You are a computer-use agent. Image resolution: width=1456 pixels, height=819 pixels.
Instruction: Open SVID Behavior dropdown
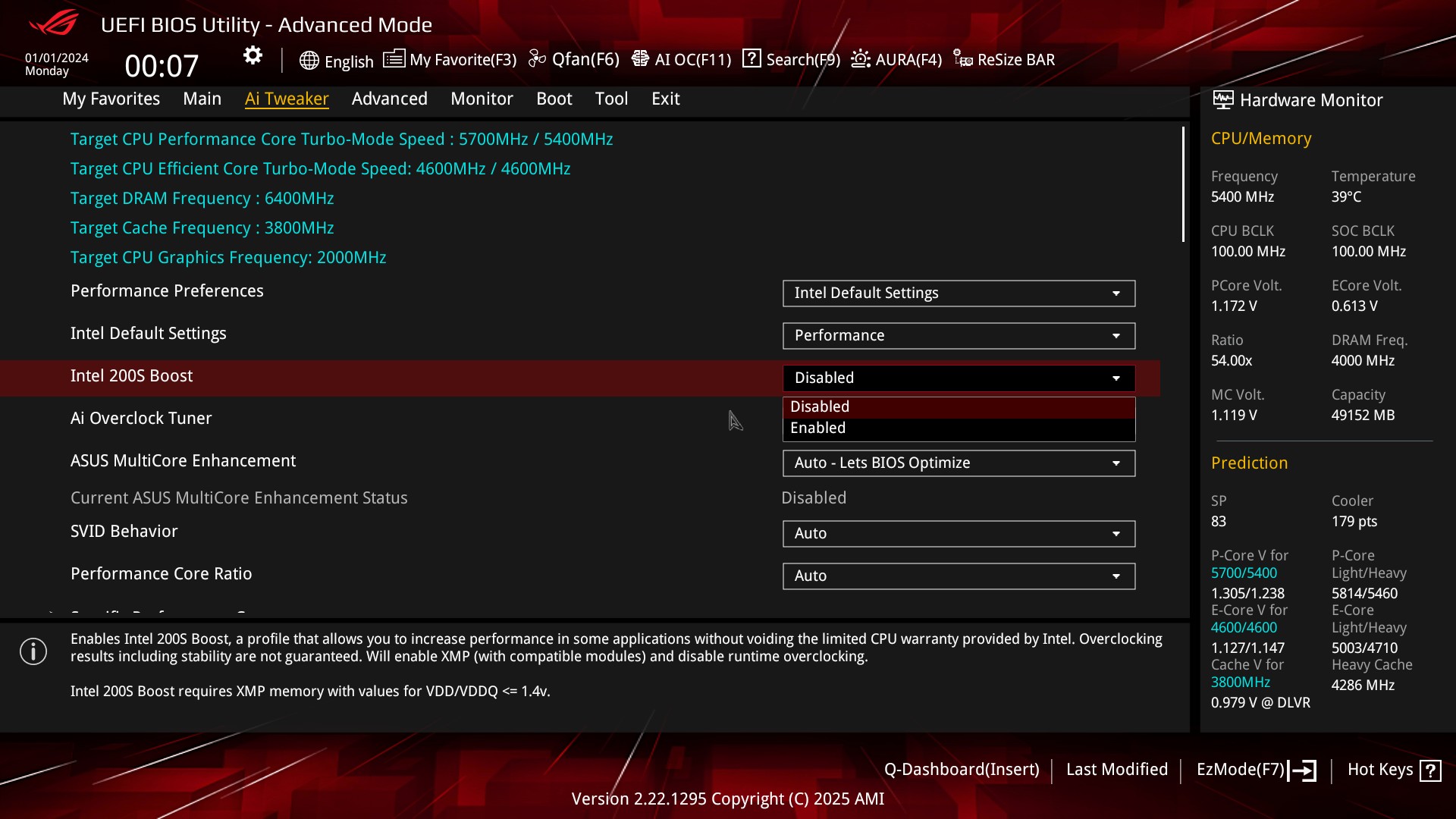(958, 533)
